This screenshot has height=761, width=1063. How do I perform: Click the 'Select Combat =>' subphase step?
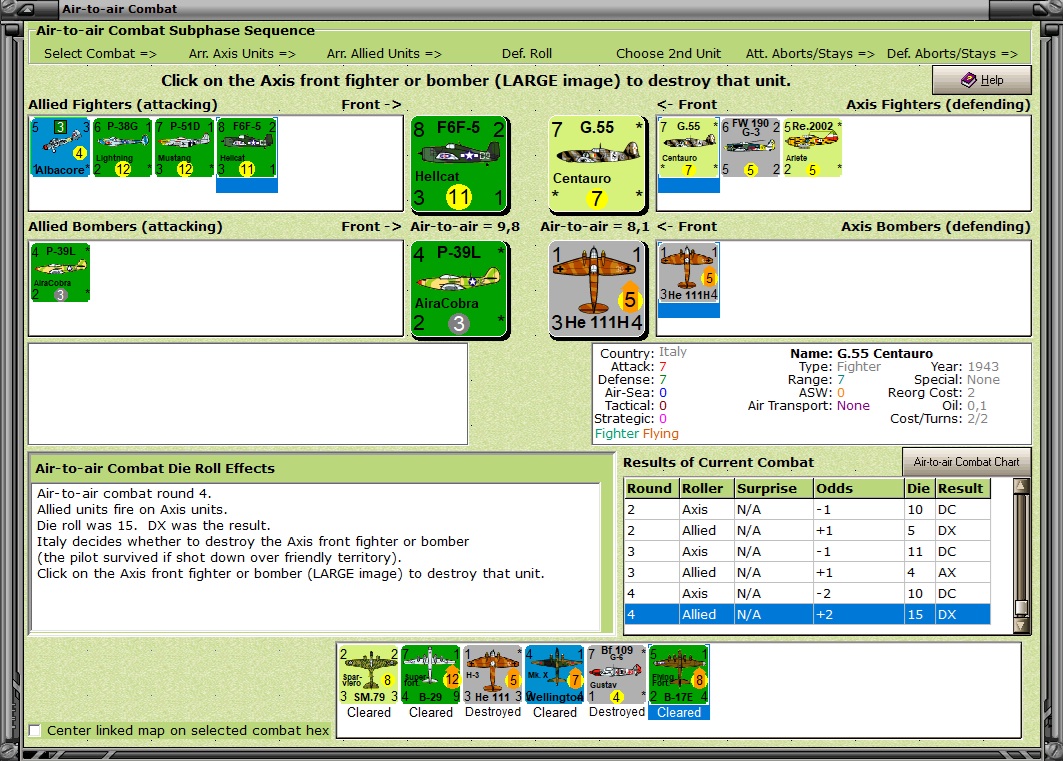pos(100,54)
